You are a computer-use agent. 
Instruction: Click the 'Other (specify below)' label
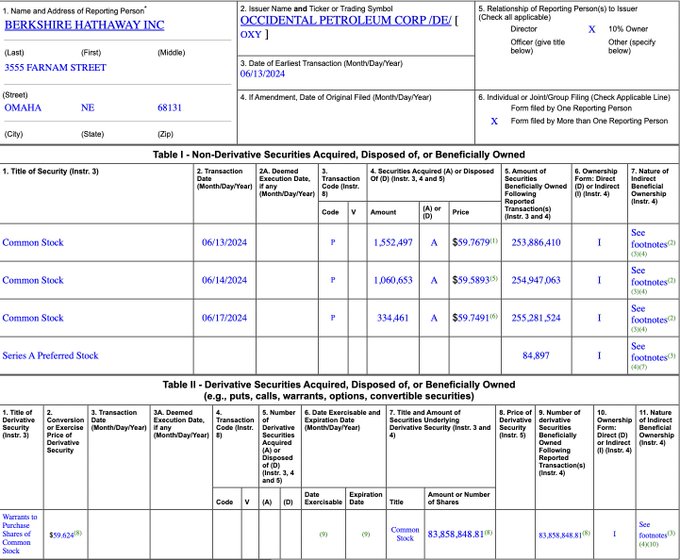[x=632, y=46]
